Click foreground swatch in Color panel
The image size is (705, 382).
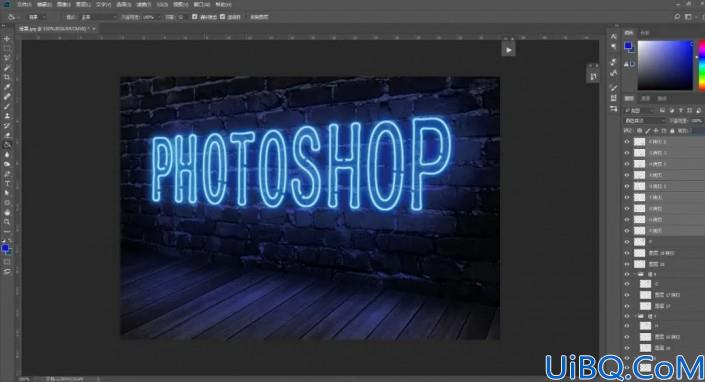click(x=628, y=45)
